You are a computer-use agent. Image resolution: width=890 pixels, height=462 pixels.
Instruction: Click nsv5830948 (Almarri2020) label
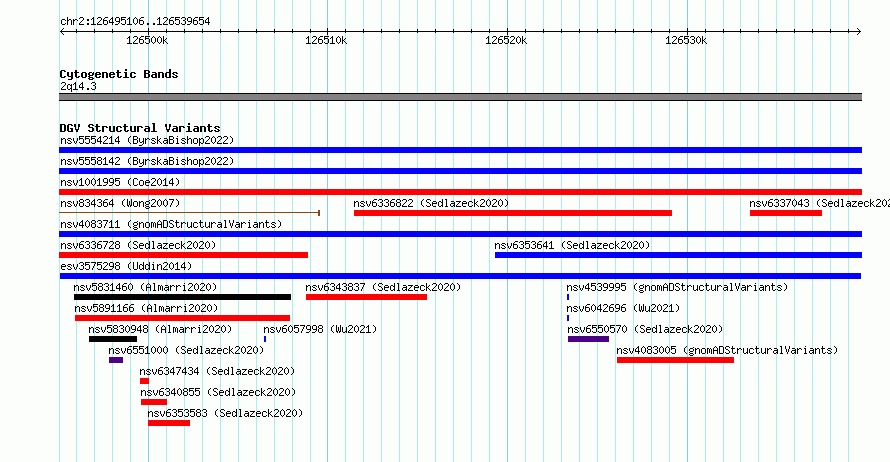click(160, 329)
